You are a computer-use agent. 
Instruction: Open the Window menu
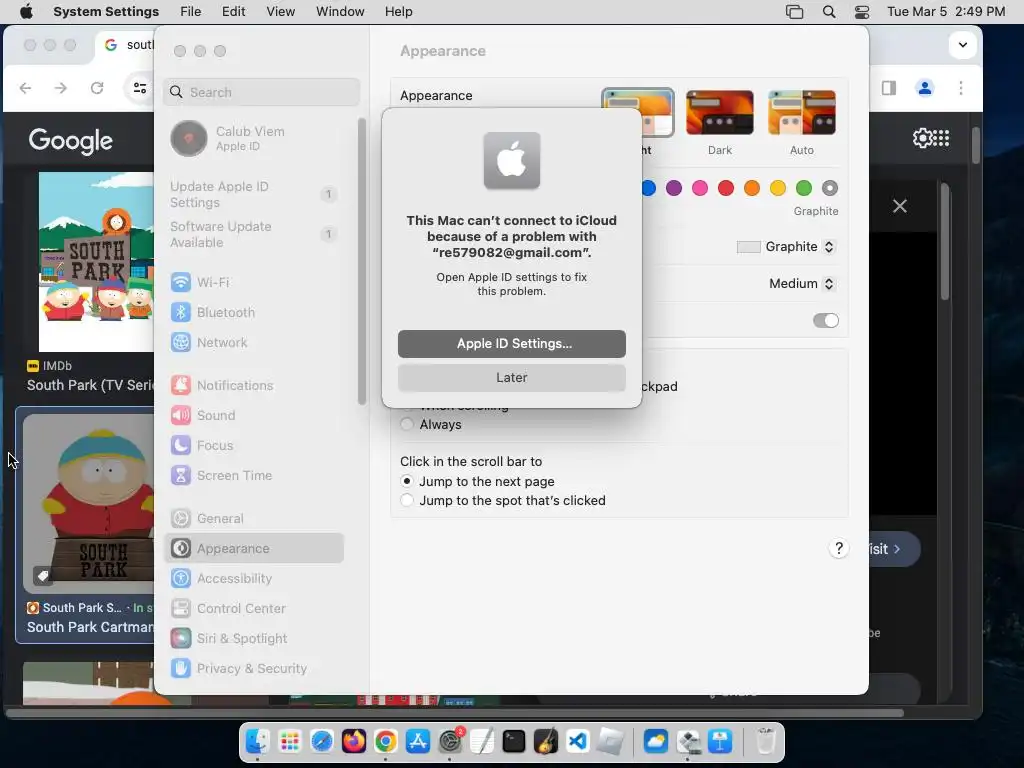pos(340,12)
